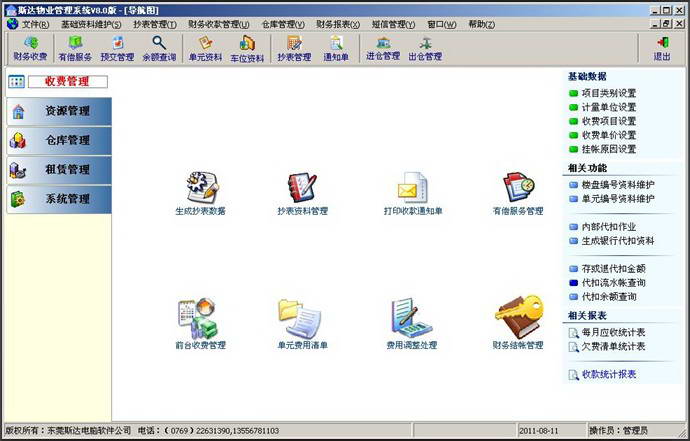Open 财务结帐管理 key icon

[x=519, y=317]
